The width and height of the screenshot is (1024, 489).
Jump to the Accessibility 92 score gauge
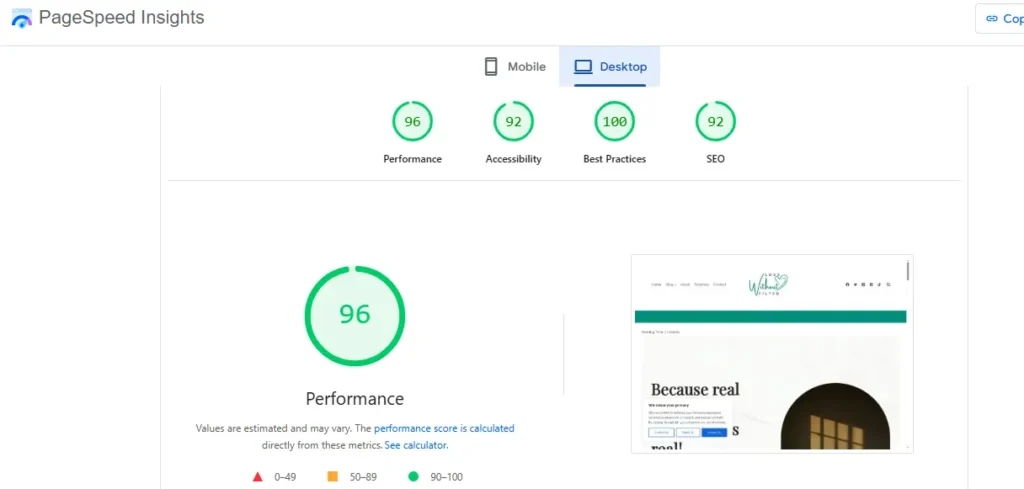513,122
